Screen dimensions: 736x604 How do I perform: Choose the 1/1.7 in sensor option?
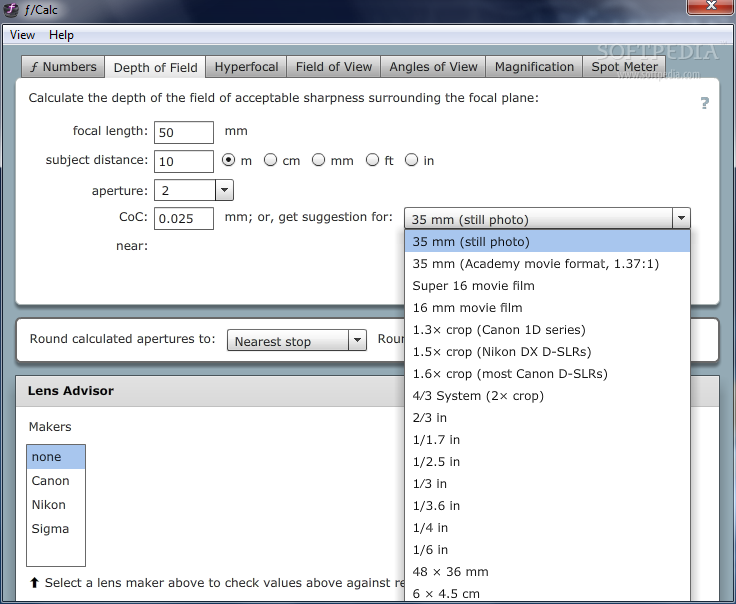(547, 440)
